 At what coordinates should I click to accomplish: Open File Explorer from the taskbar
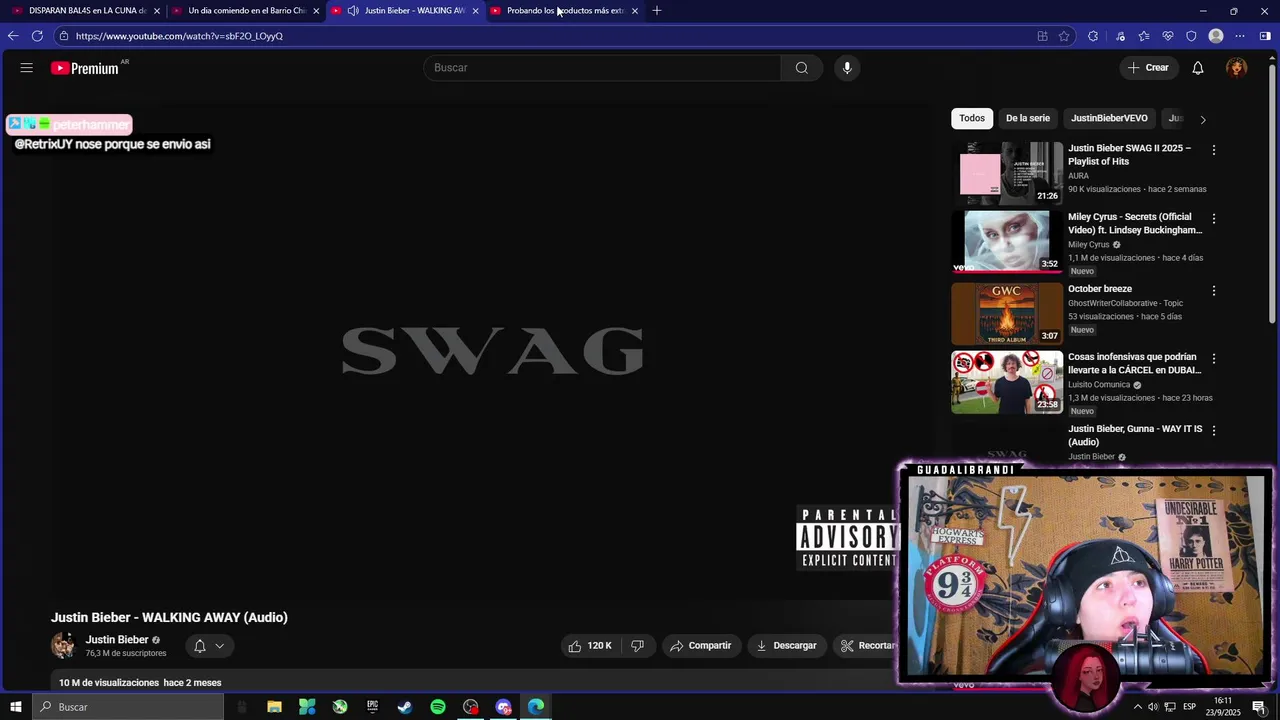coord(274,707)
